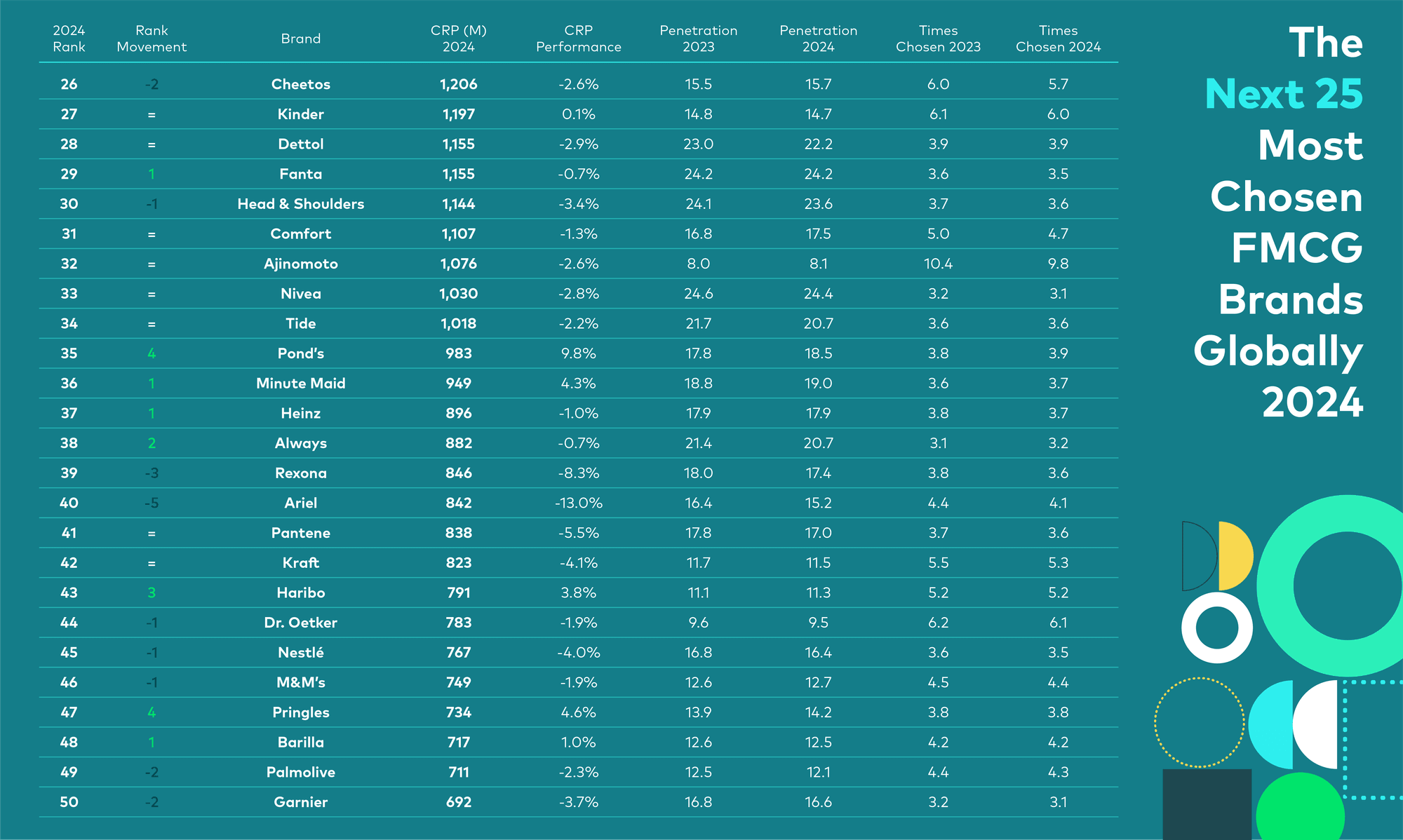1403x840 pixels.
Task: Click the Rank Movement column header
Action: (152, 39)
